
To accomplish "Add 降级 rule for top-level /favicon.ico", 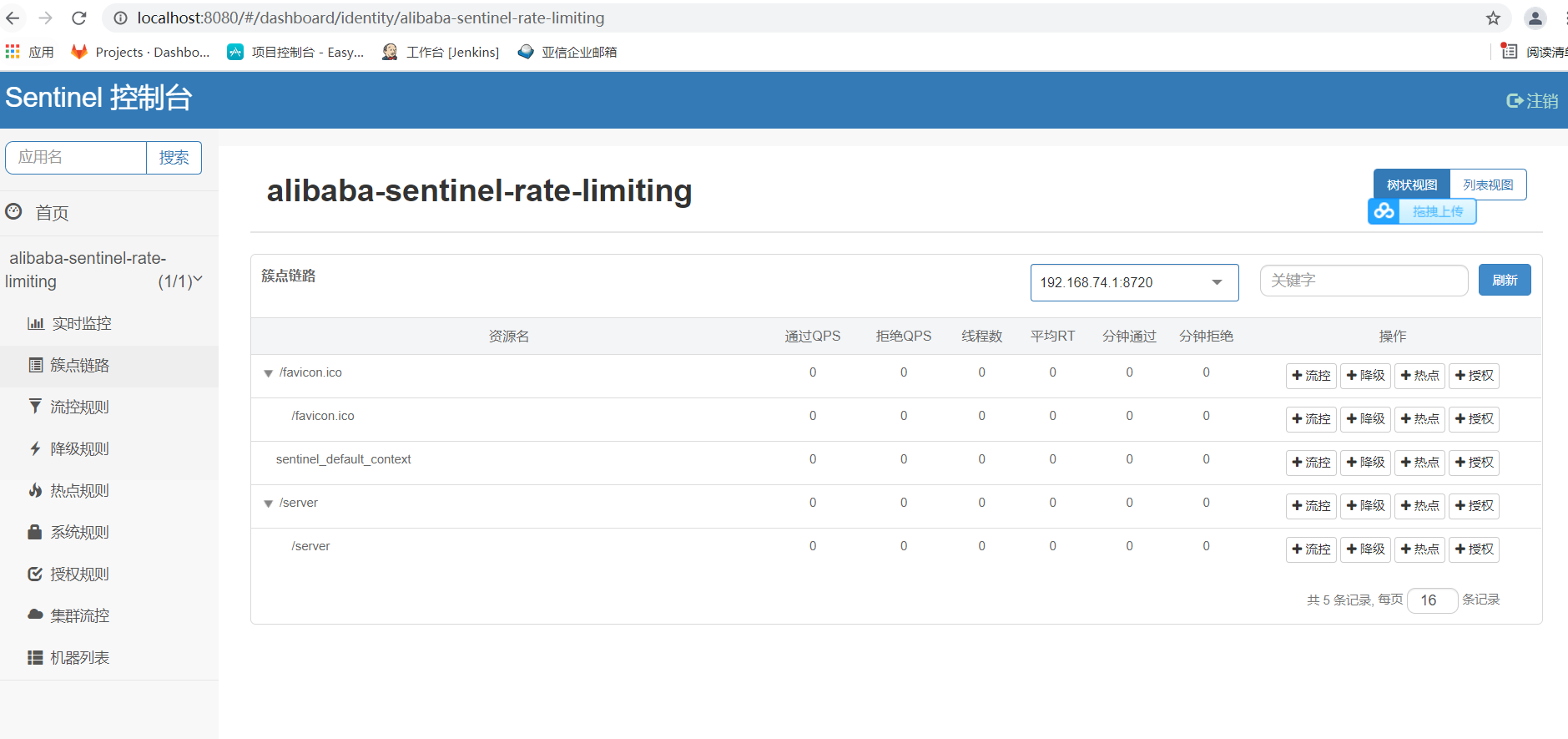I will click(x=1365, y=376).
